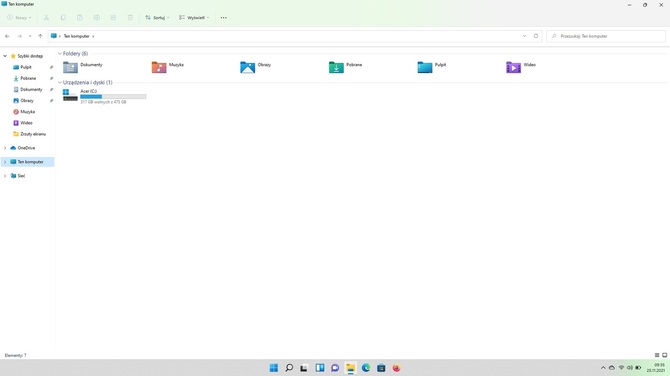
Task: Open the Wideo folder in main pane
Action: [521, 67]
